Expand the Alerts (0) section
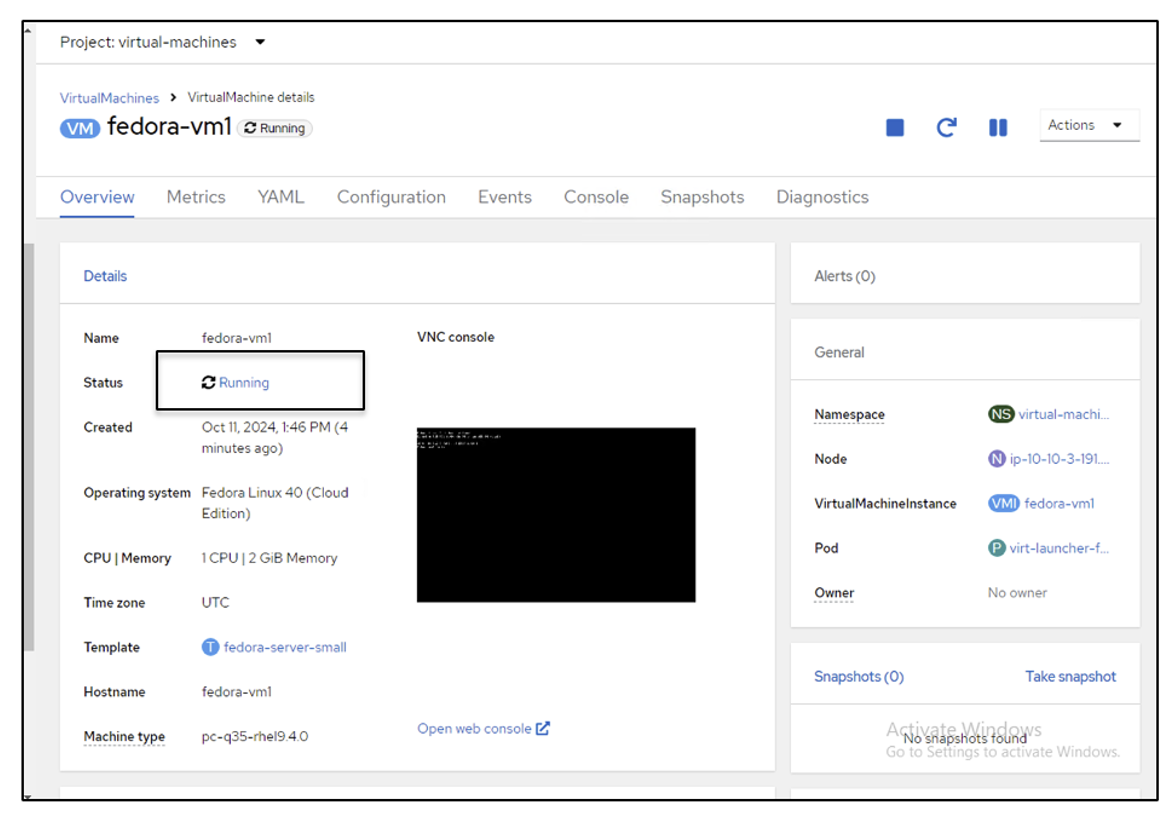 pos(846,275)
